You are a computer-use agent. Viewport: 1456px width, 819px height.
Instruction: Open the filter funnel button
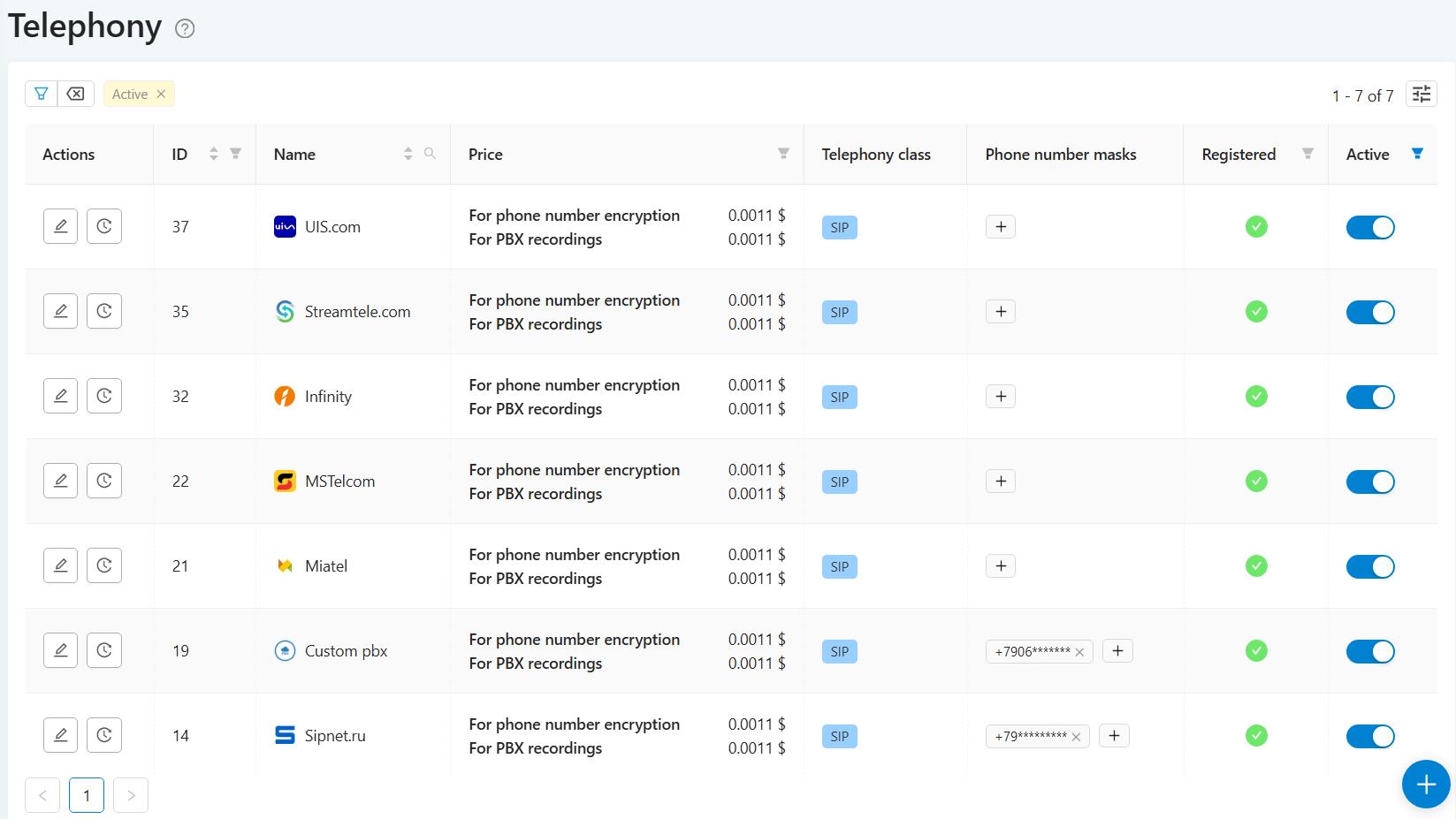click(42, 94)
